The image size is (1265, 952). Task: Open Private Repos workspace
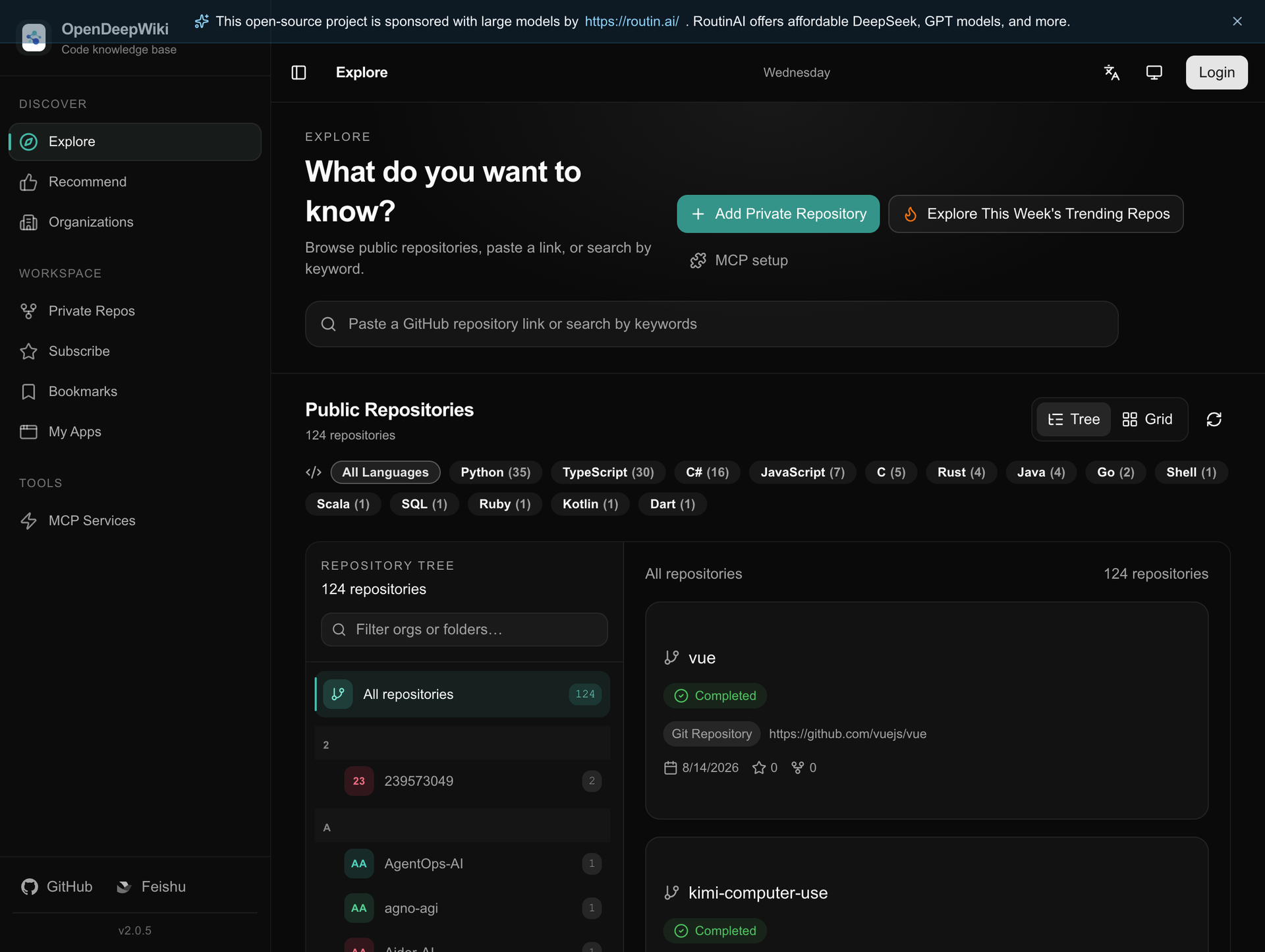pos(135,311)
